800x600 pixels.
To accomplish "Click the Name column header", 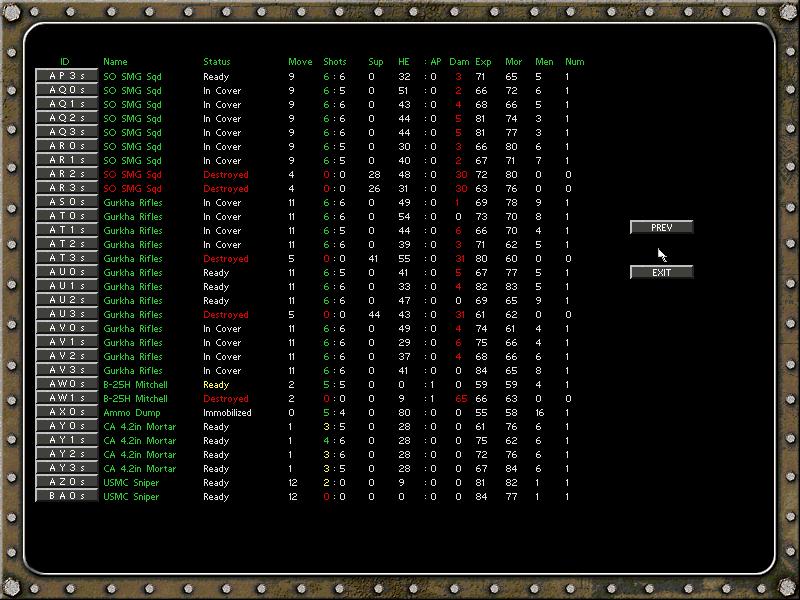I will [115, 62].
